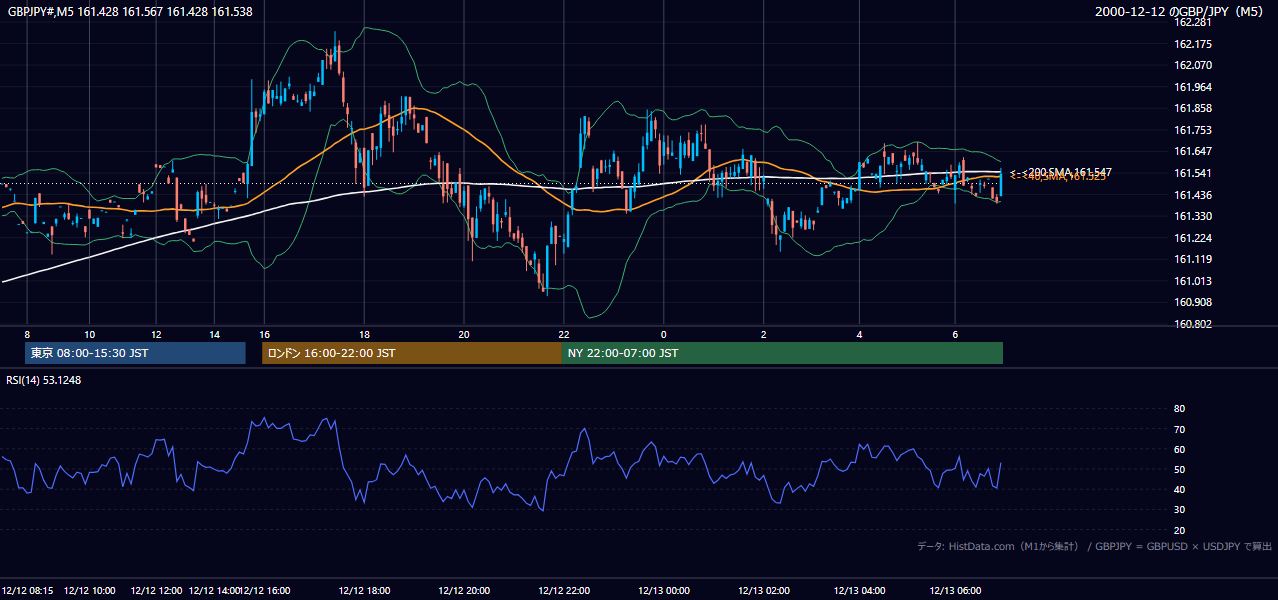Click price axis label 161.013
Viewport: 1278px width, 600px height.
click(x=1193, y=281)
